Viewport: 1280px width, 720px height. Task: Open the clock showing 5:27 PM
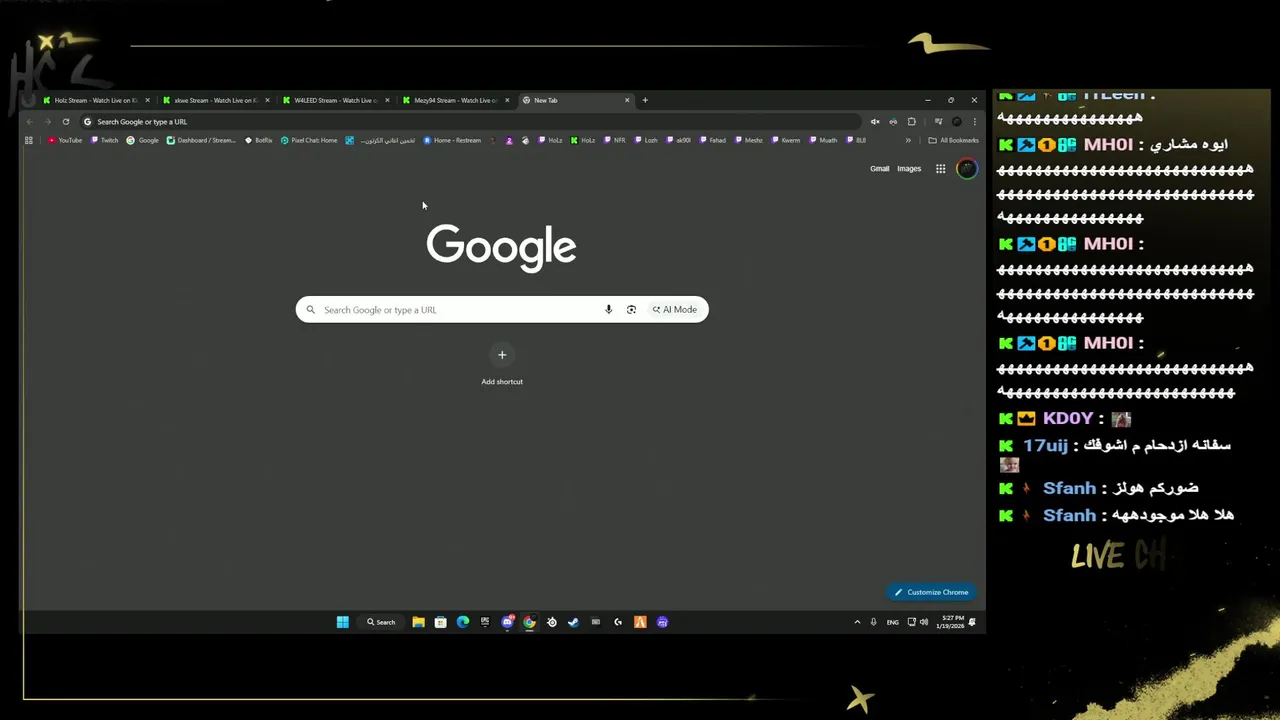950,622
